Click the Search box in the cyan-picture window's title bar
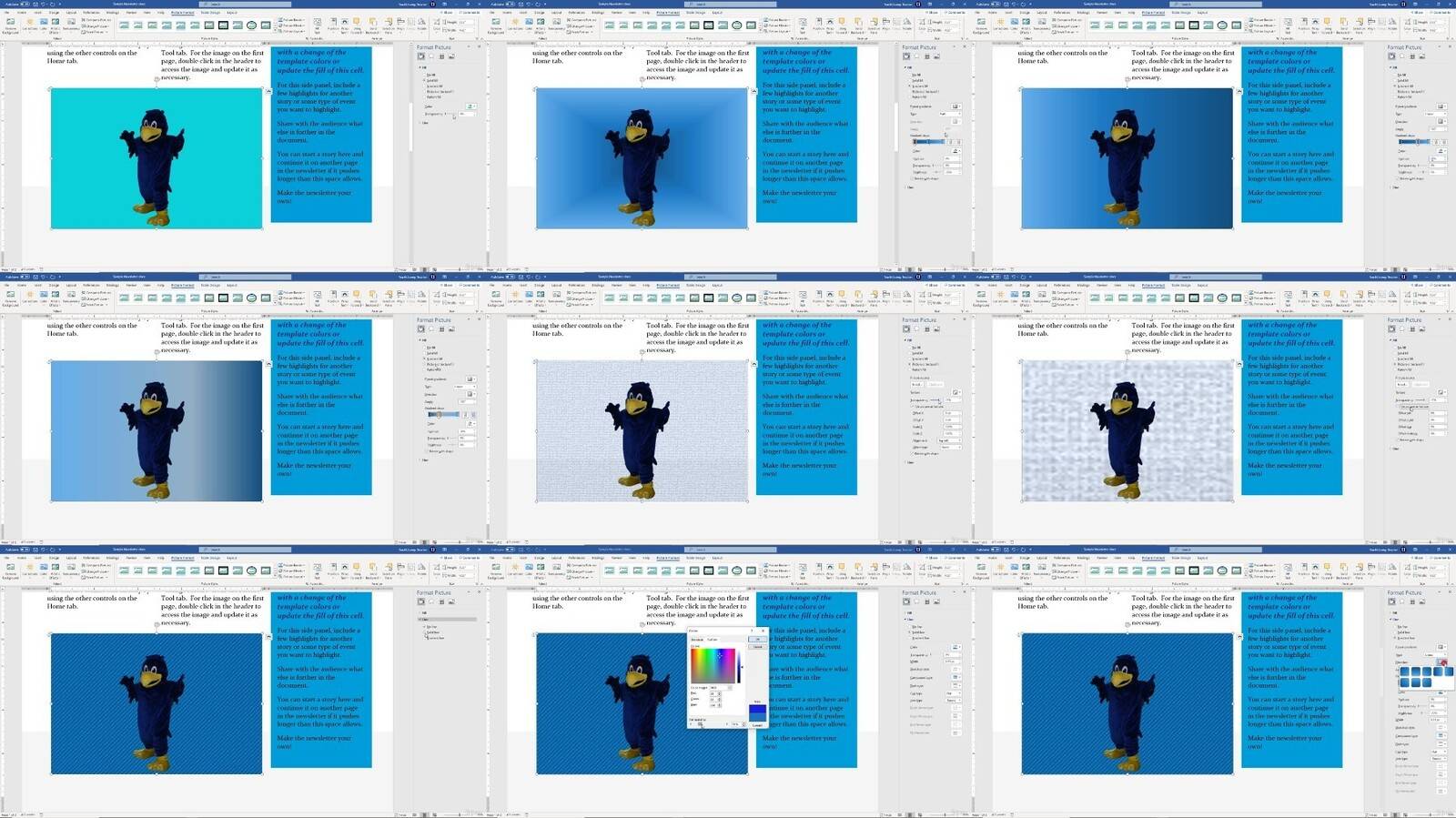 coord(245,4)
